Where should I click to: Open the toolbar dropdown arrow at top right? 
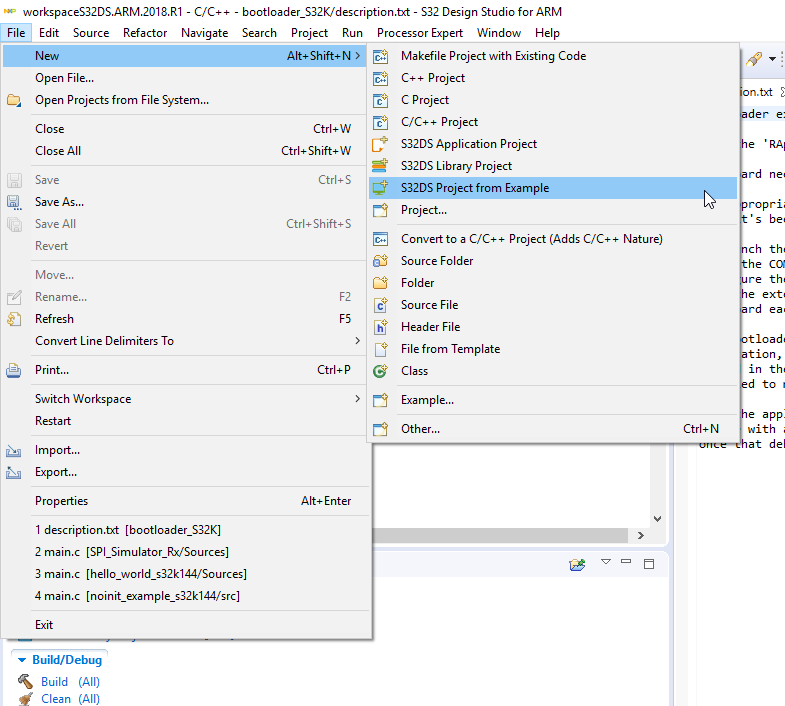(x=772, y=59)
